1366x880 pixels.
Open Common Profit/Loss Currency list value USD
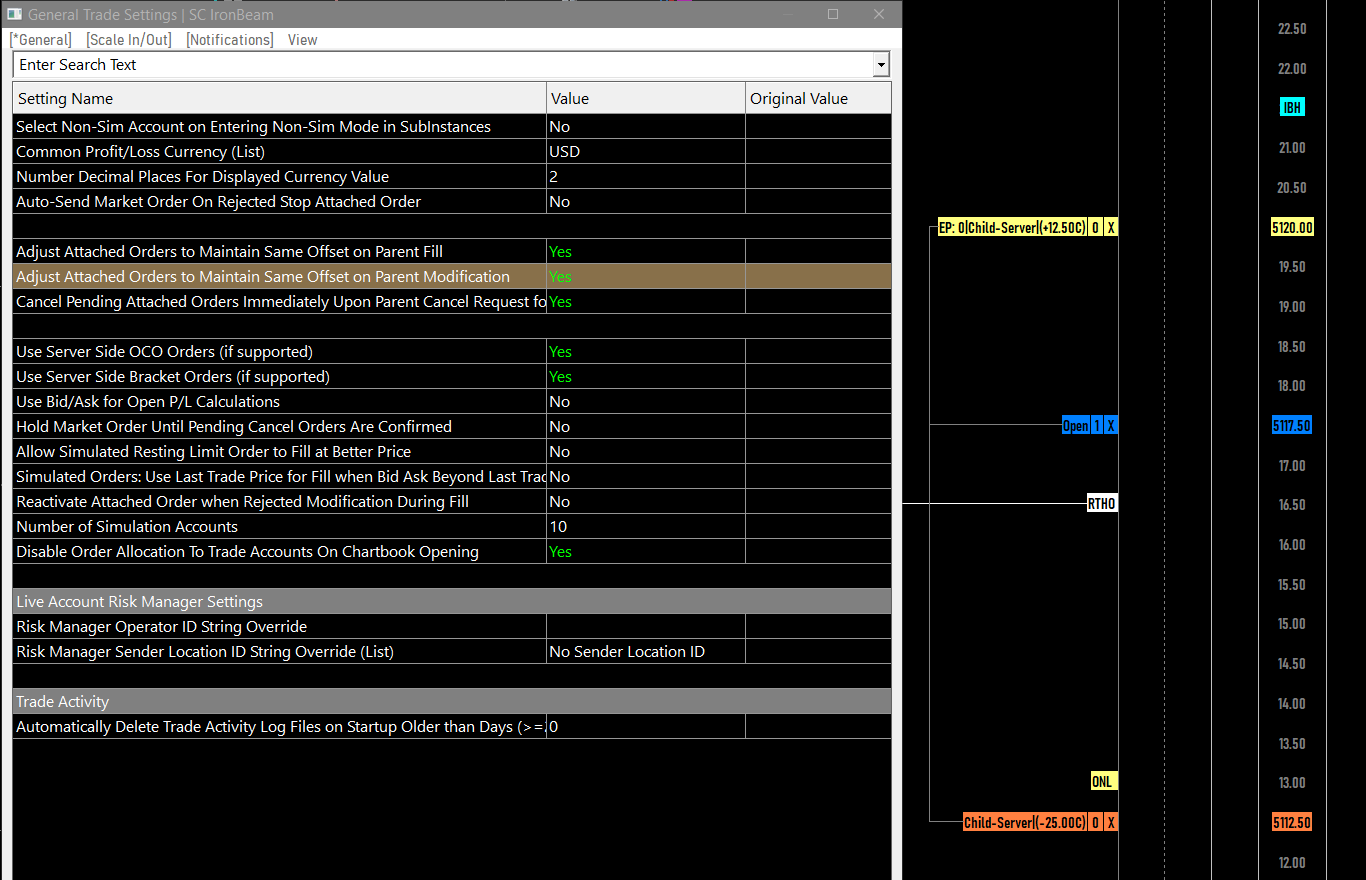tap(646, 152)
